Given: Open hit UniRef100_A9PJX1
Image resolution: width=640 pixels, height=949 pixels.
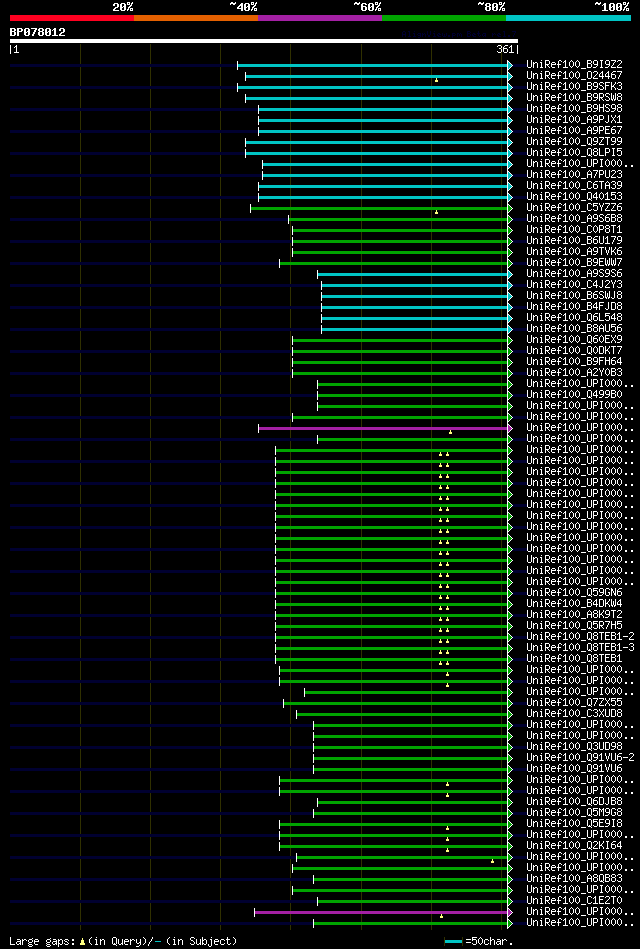Looking at the screenshot, I should tap(575, 120).
